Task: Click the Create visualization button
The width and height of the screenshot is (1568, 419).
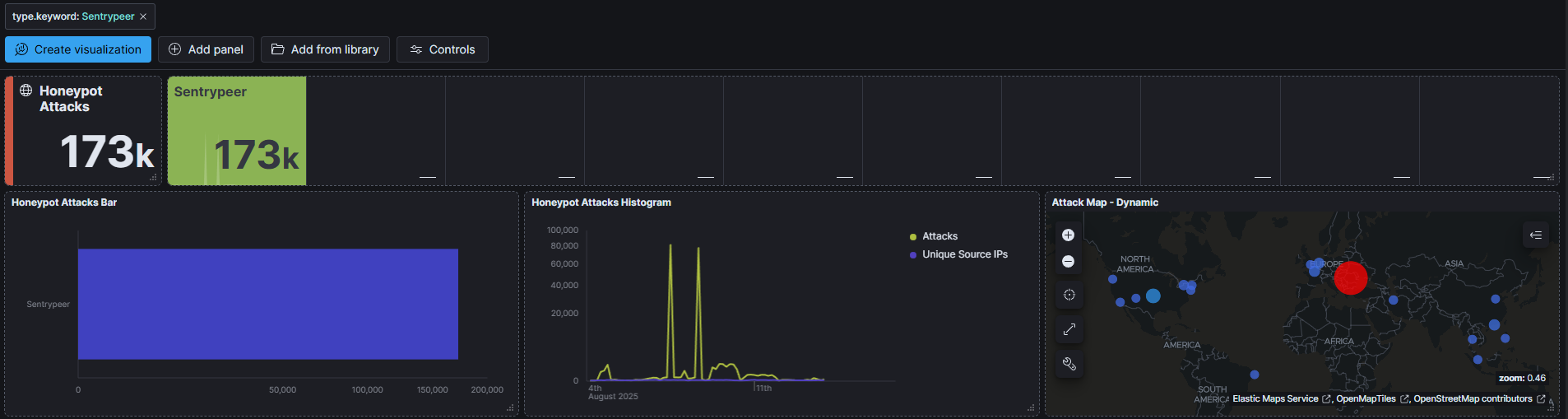Action: (78, 49)
